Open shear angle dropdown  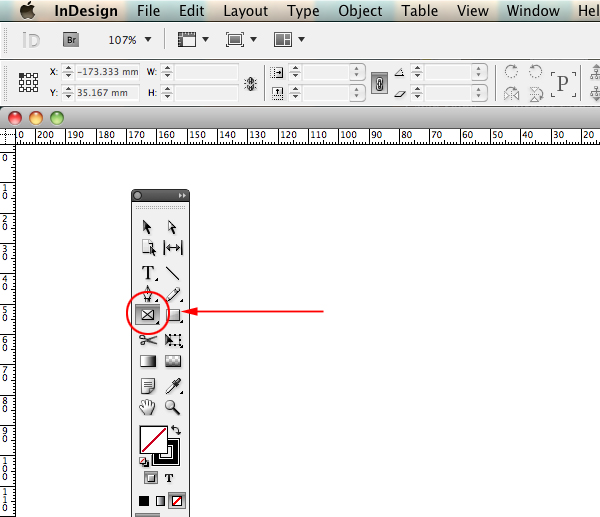(x=478, y=93)
